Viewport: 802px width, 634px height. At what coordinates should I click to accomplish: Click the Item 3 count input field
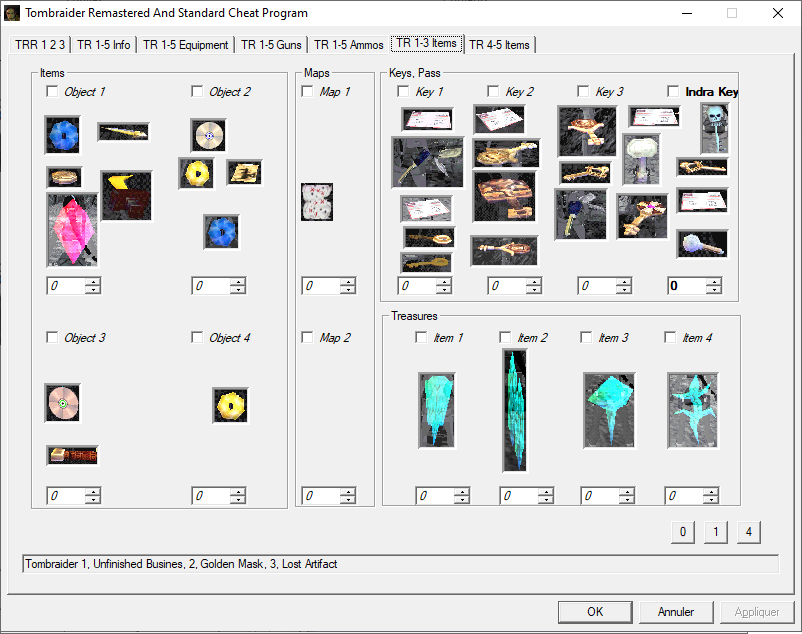pyautogui.click(x=600, y=496)
